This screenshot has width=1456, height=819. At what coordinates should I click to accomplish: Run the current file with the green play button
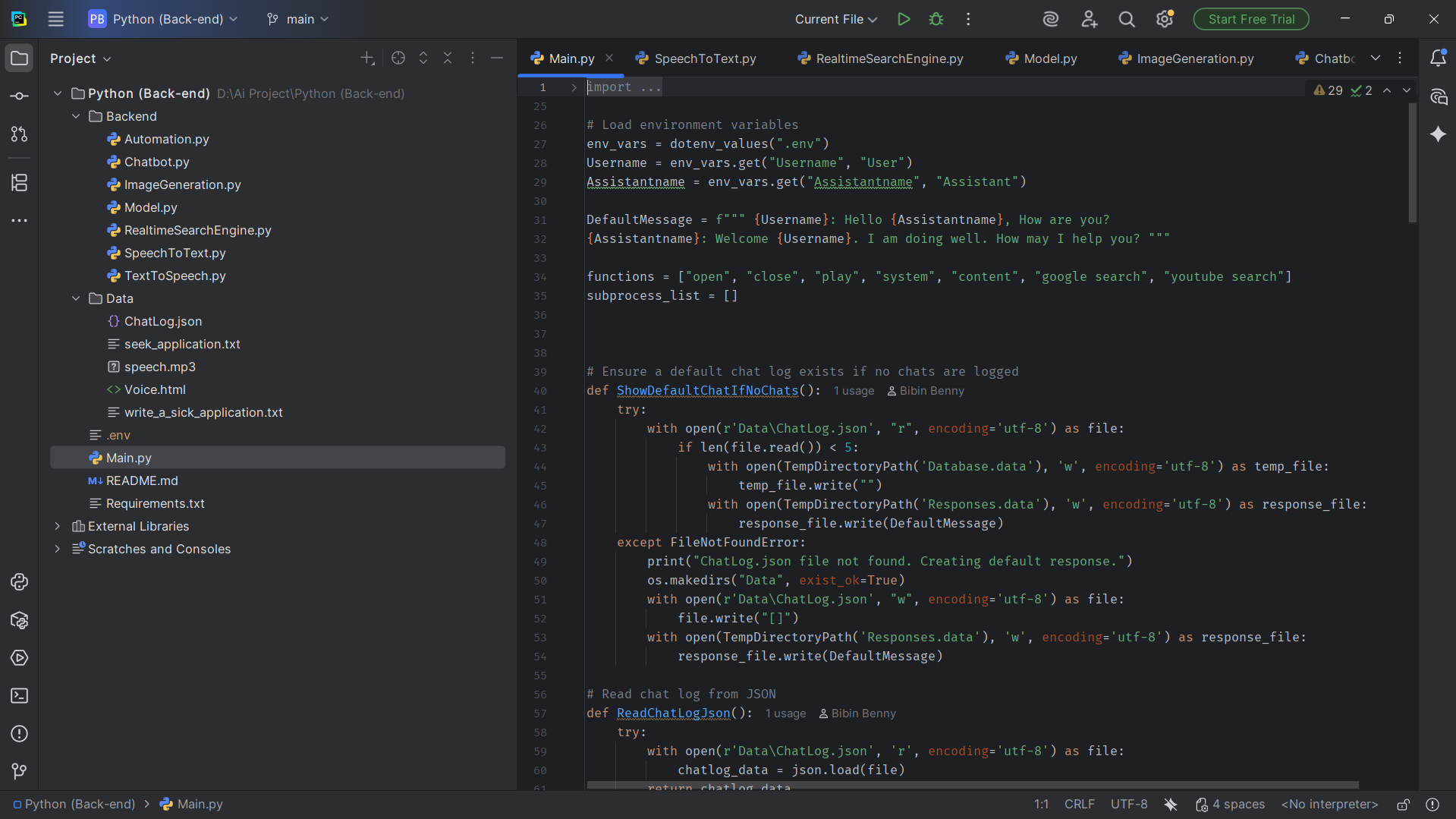pyautogui.click(x=903, y=20)
